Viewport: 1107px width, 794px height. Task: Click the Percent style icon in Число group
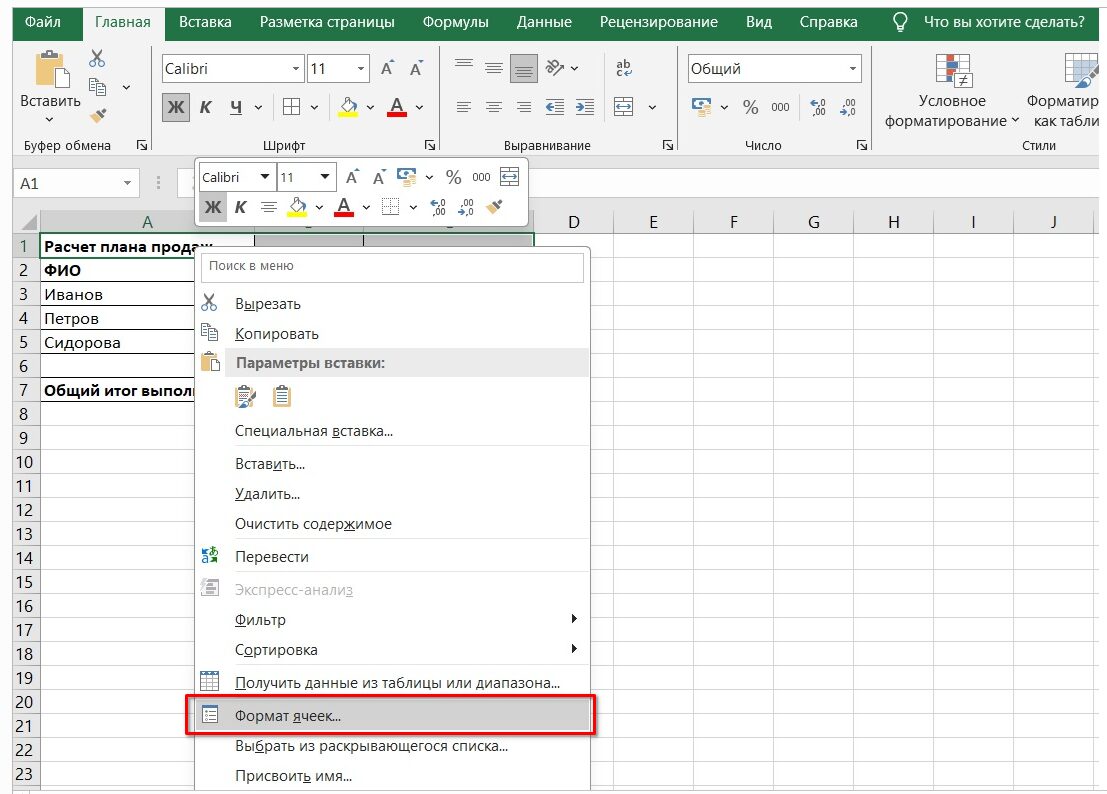[x=751, y=107]
